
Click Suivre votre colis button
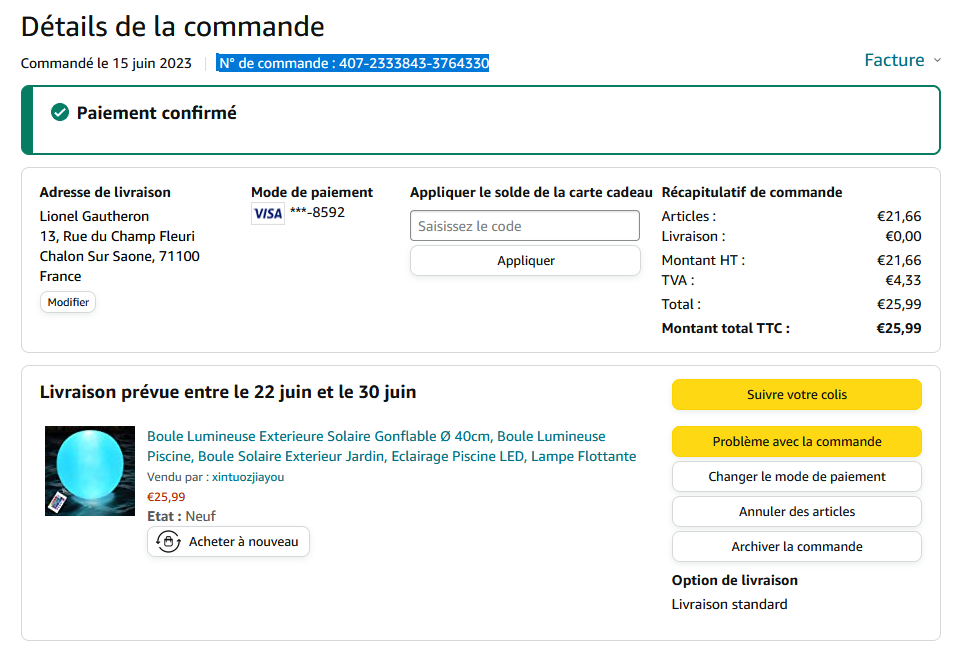[796, 395]
